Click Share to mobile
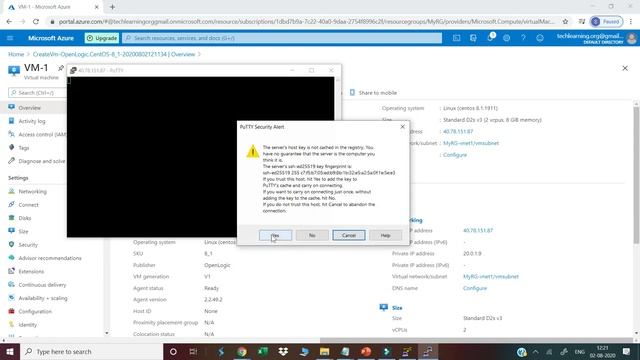640x360 pixels. 373,93
